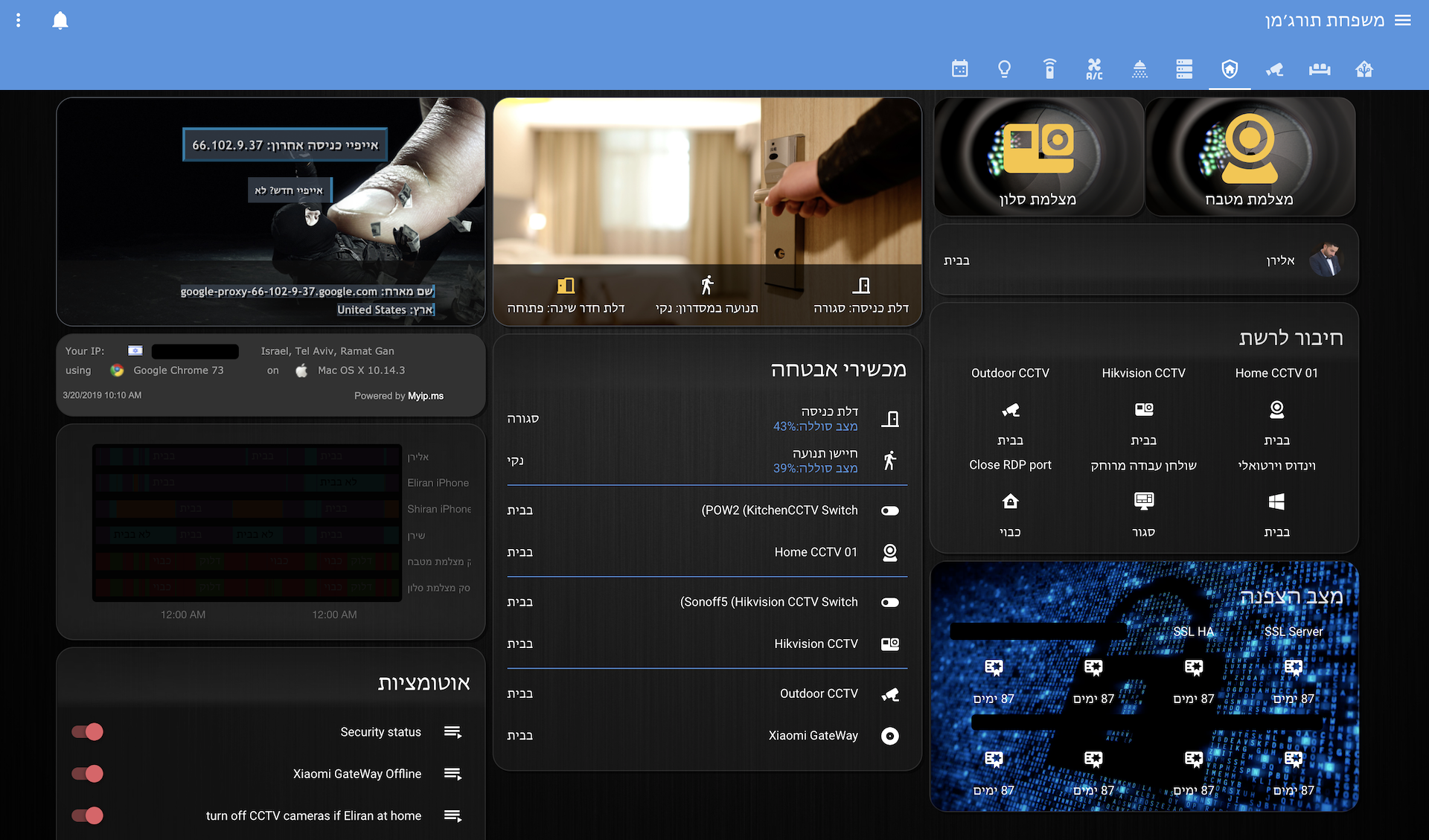Click the Windows icon under network connection
Image resolution: width=1429 pixels, height=840 pixels.
(x=1276, y=501)
